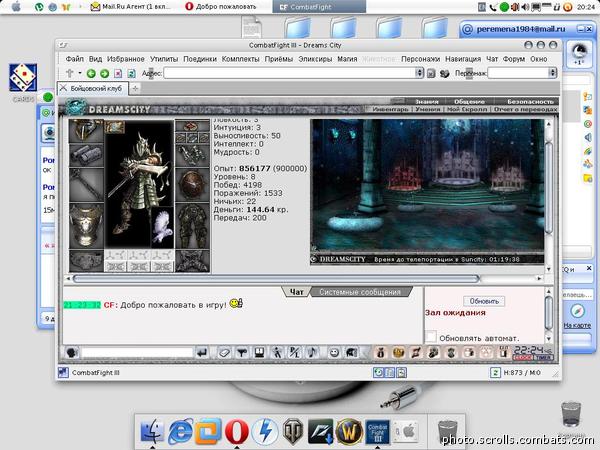Open the Файл menu
Image resolution: width=600 pixels, height=450 pixels.
pyautogui.click(x=75, y=59)
